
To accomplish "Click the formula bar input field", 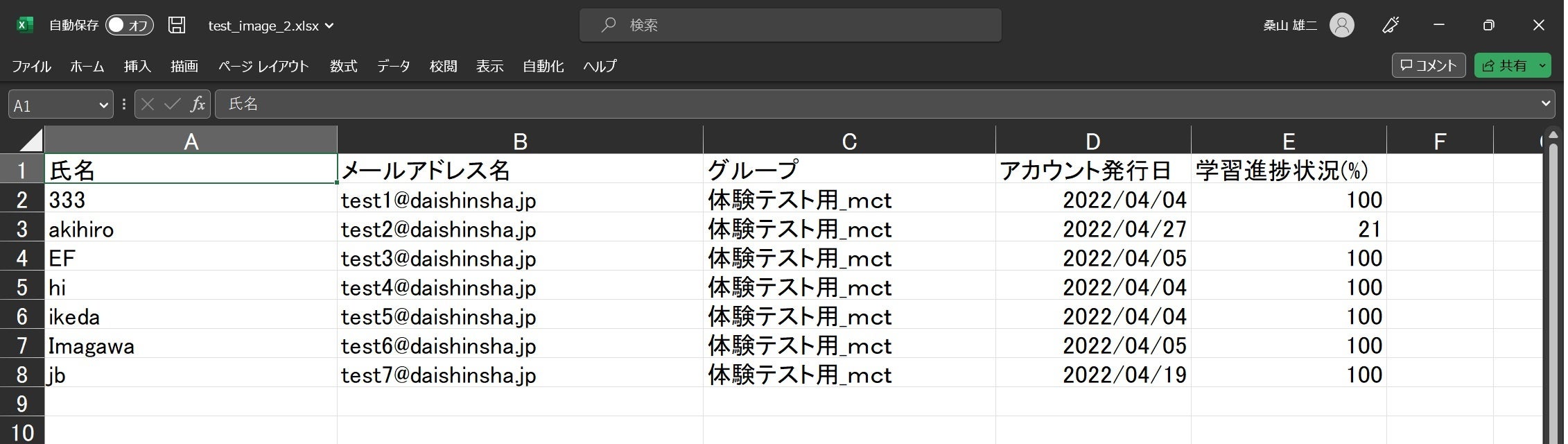I will (x=832, y=104).
